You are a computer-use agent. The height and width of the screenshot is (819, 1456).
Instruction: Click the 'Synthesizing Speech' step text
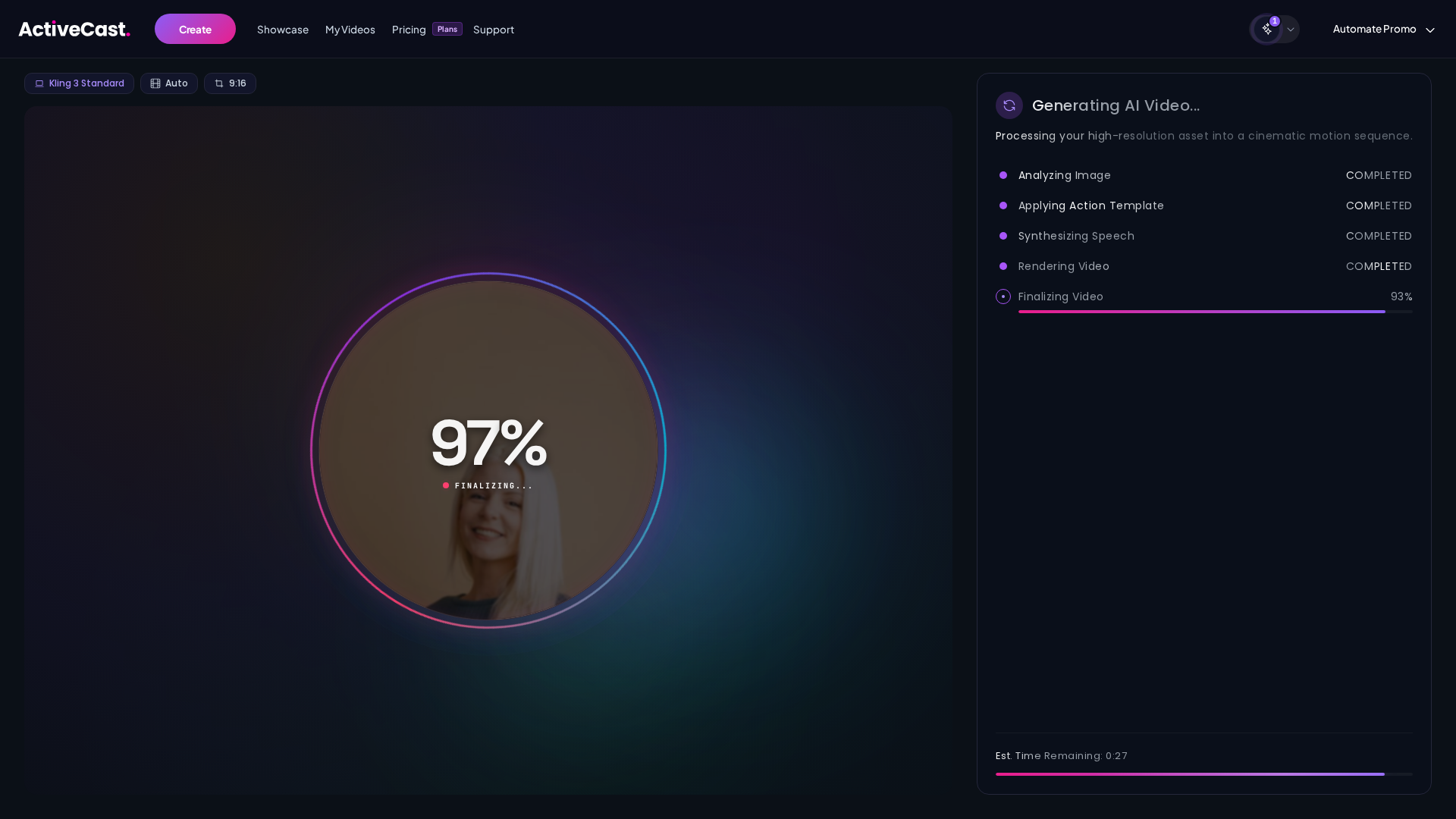click(x=1077, y=236)
